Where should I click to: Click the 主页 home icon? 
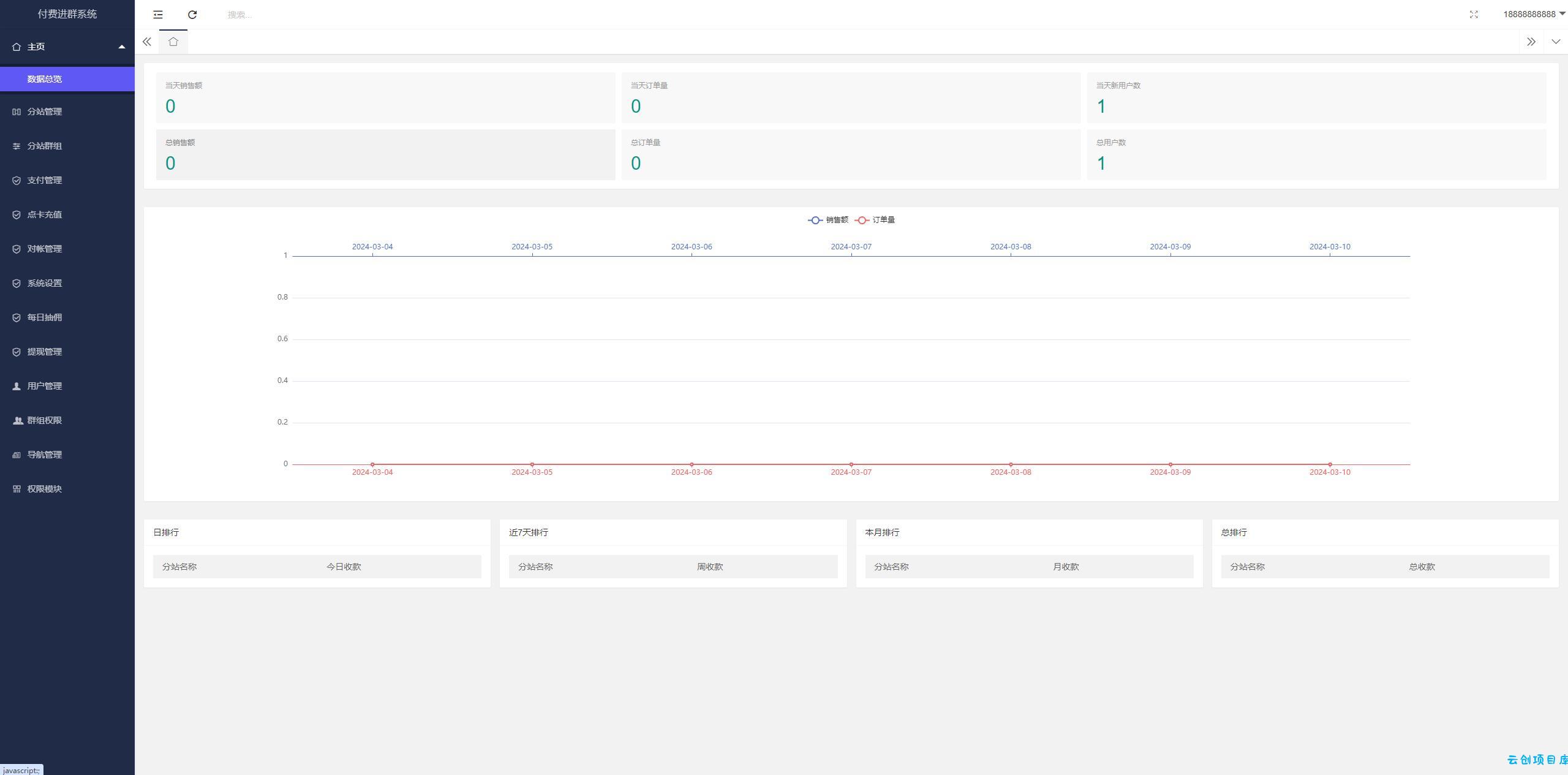17,47
